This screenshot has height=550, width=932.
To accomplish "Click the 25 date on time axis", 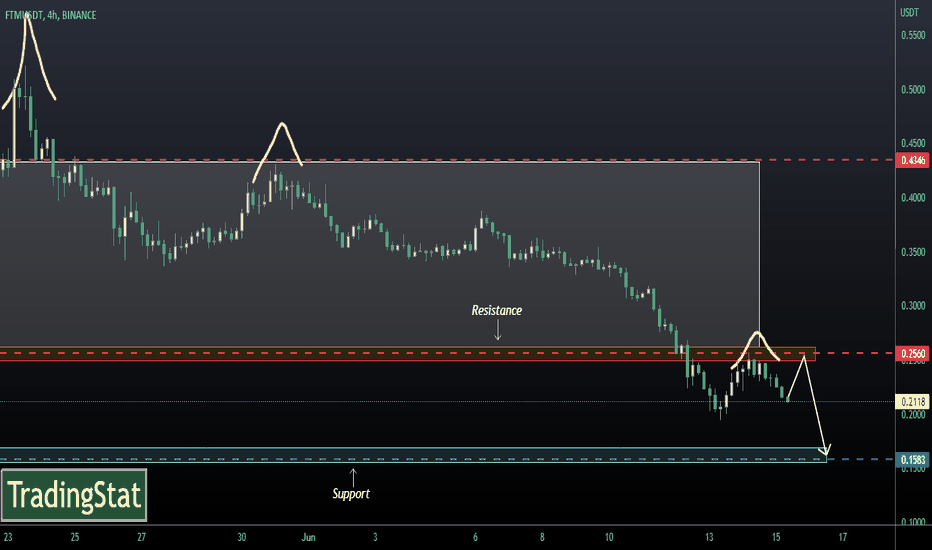I will pos(75,538).
